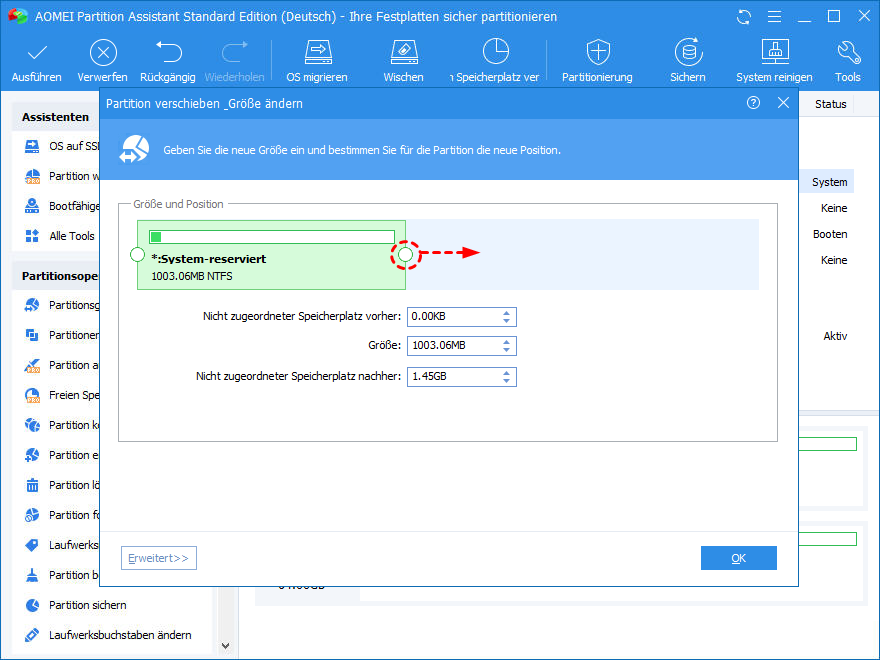Click the sidebar scroll-down arrow
The height and width of the screenshot is (660, 880).
[225, 645]
